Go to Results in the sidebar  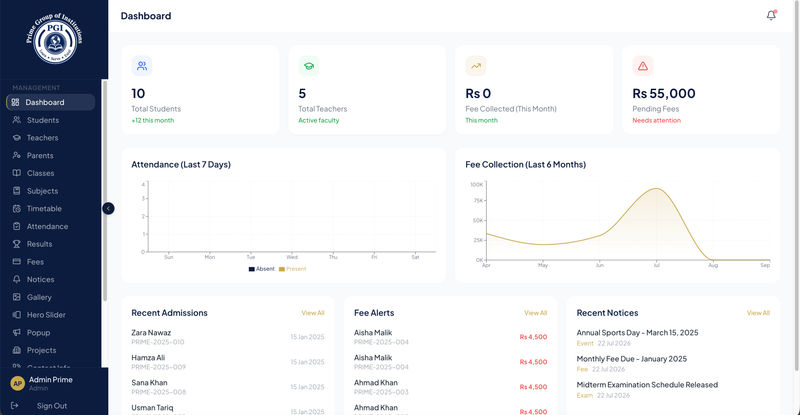[x=51, y=244]
